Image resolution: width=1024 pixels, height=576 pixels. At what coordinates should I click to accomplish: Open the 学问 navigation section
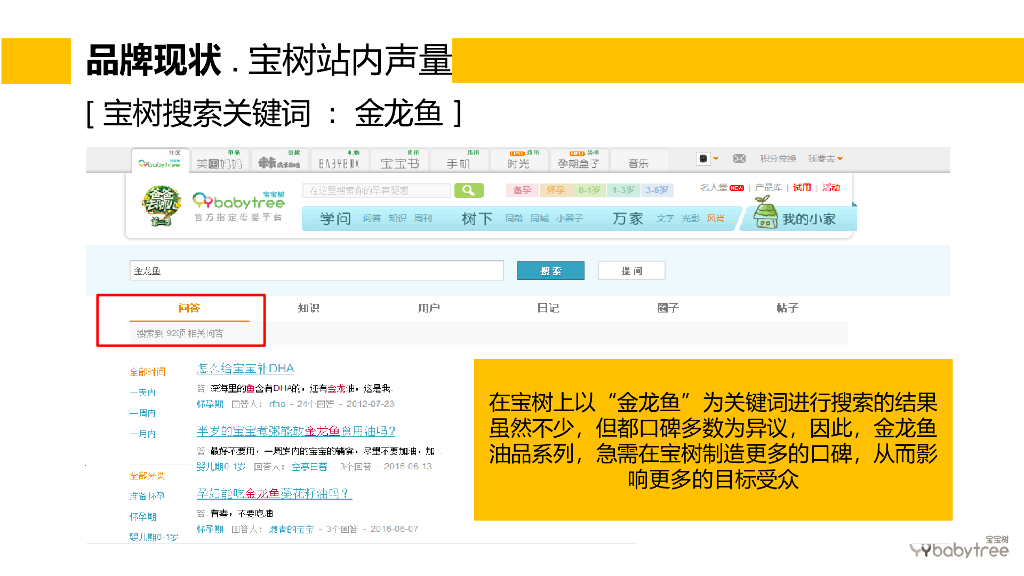[336, 219]
